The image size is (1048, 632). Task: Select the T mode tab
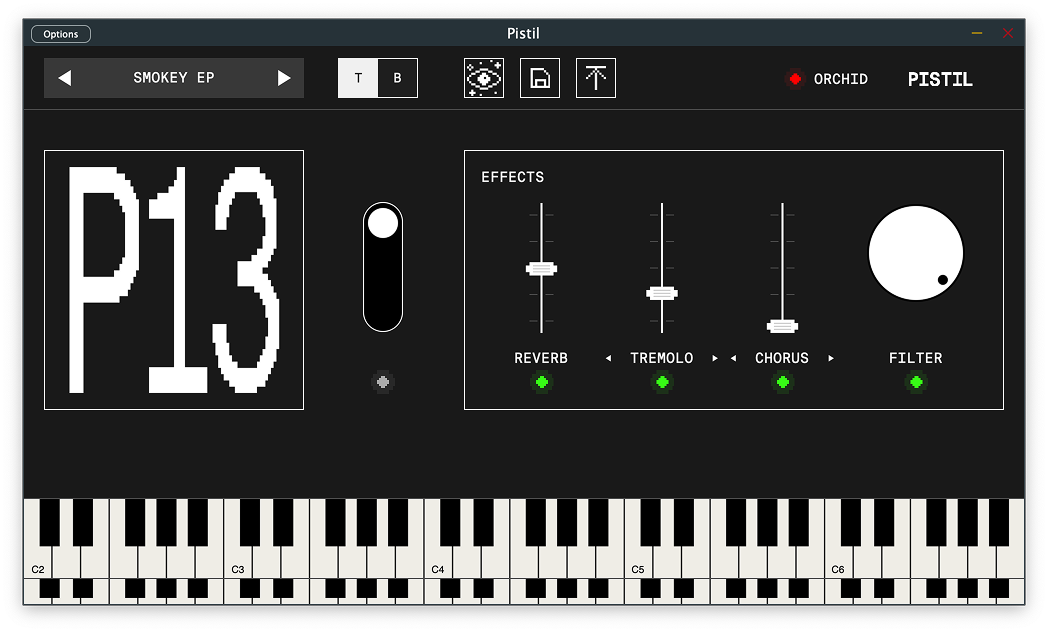point(358,78)
